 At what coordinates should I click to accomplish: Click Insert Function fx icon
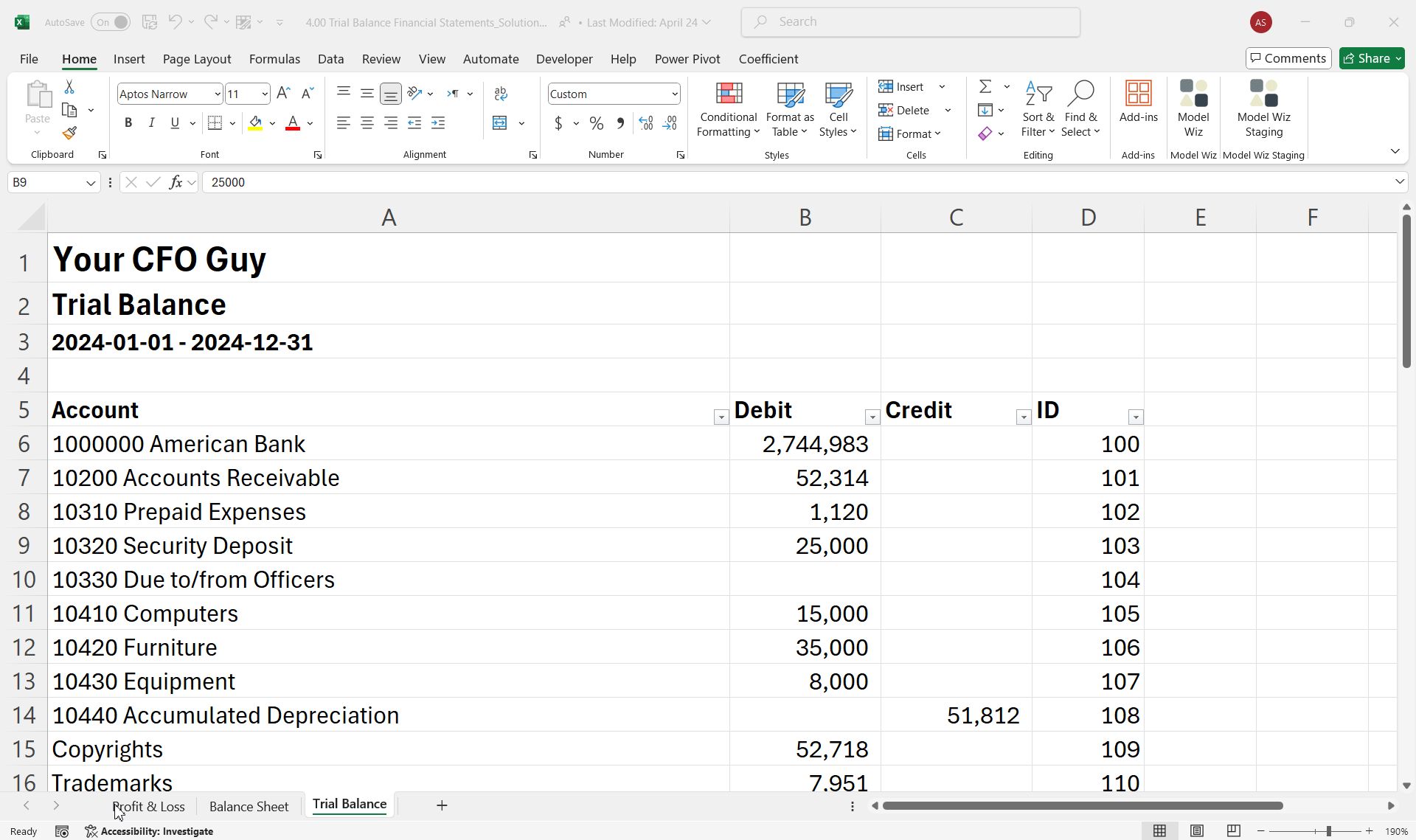[176, 182]
